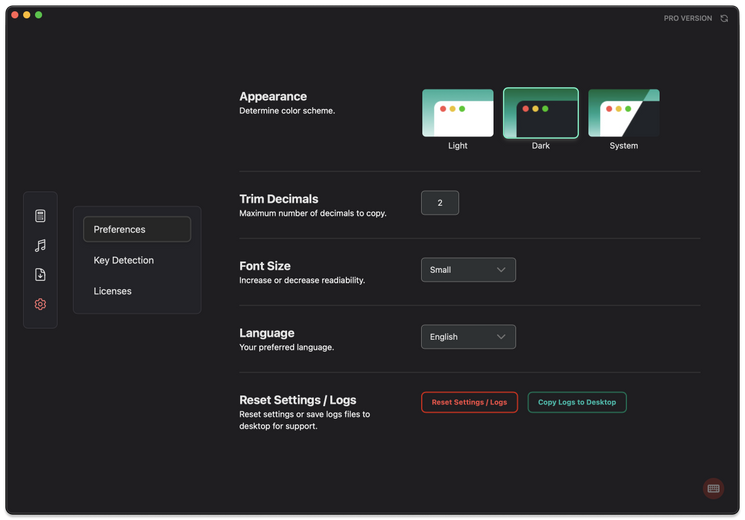
Task: Expand the Font Size dropdown
Action: coord(468,270)
